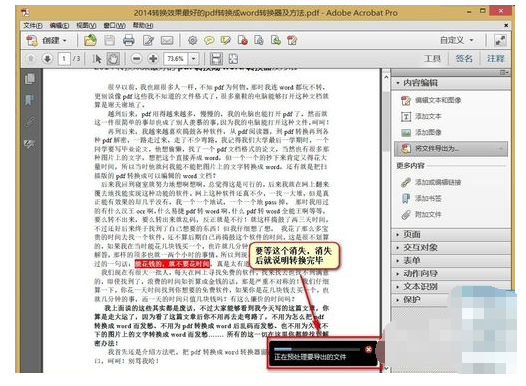The width and height of the screenshot is (526, 386).
Task: Open the 文件 menu
Action: point(33,25)
